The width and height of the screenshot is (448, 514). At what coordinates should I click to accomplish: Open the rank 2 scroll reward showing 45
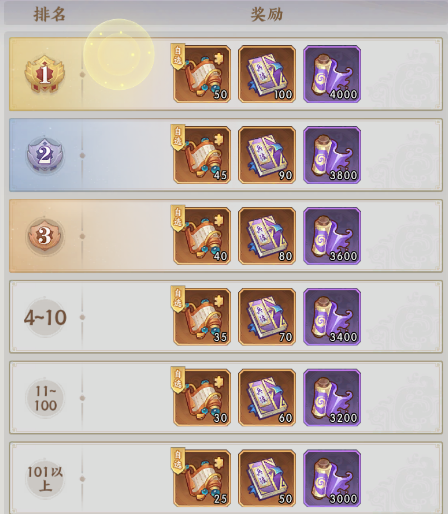202,155
